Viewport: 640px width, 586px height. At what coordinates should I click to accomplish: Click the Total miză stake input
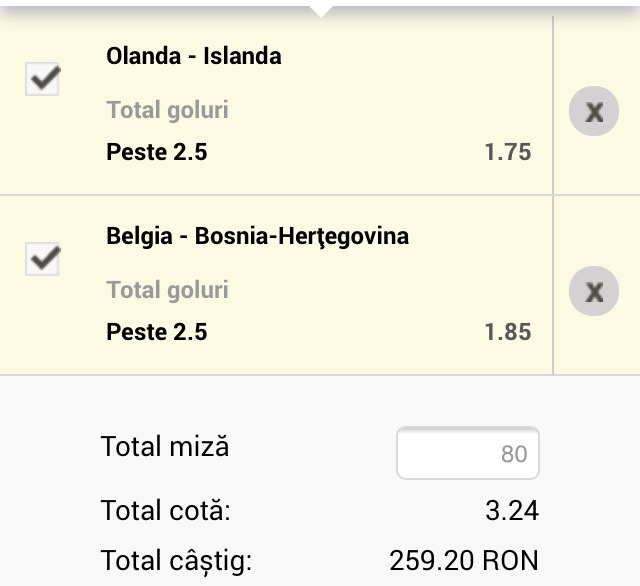(x=468, y=453)
